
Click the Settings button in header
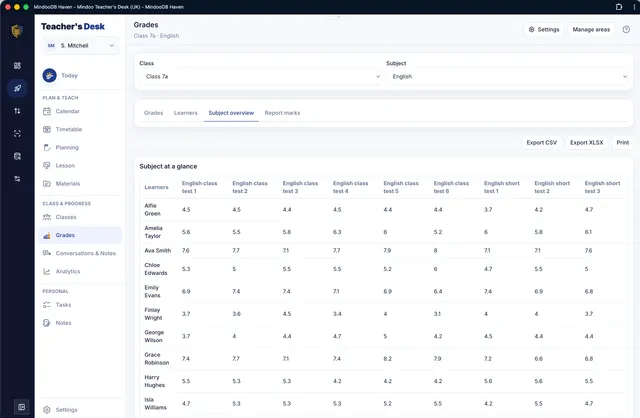pos(544,29)
